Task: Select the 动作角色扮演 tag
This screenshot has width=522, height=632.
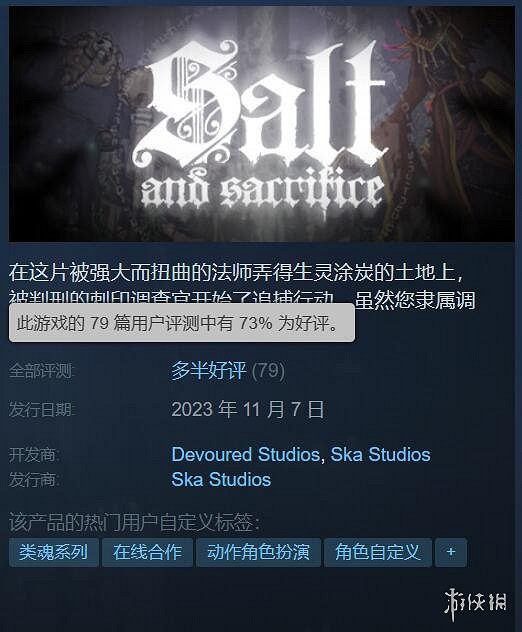Action: 258,552
